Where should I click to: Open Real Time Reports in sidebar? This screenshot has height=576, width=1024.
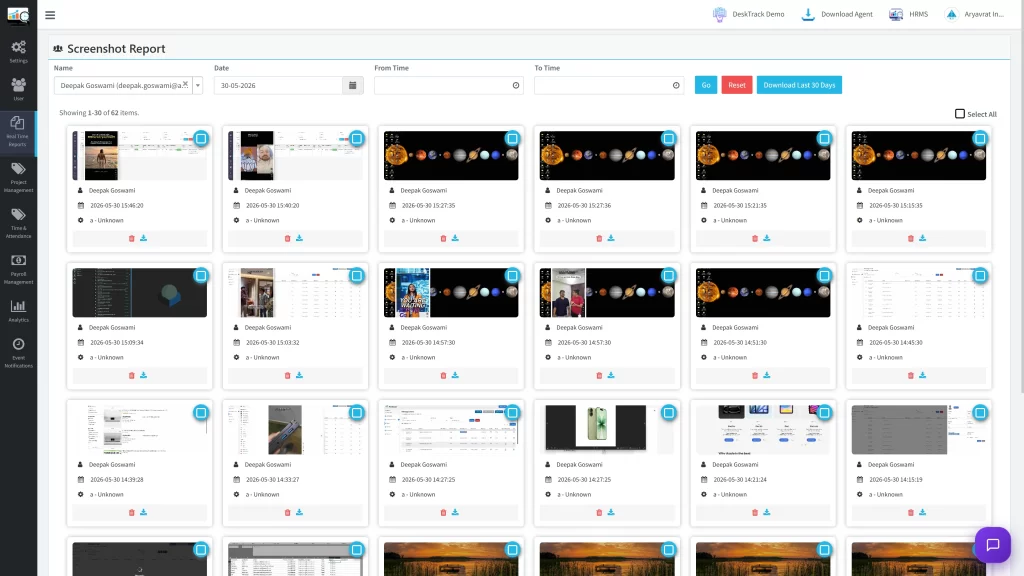click(x=18, y=132)
